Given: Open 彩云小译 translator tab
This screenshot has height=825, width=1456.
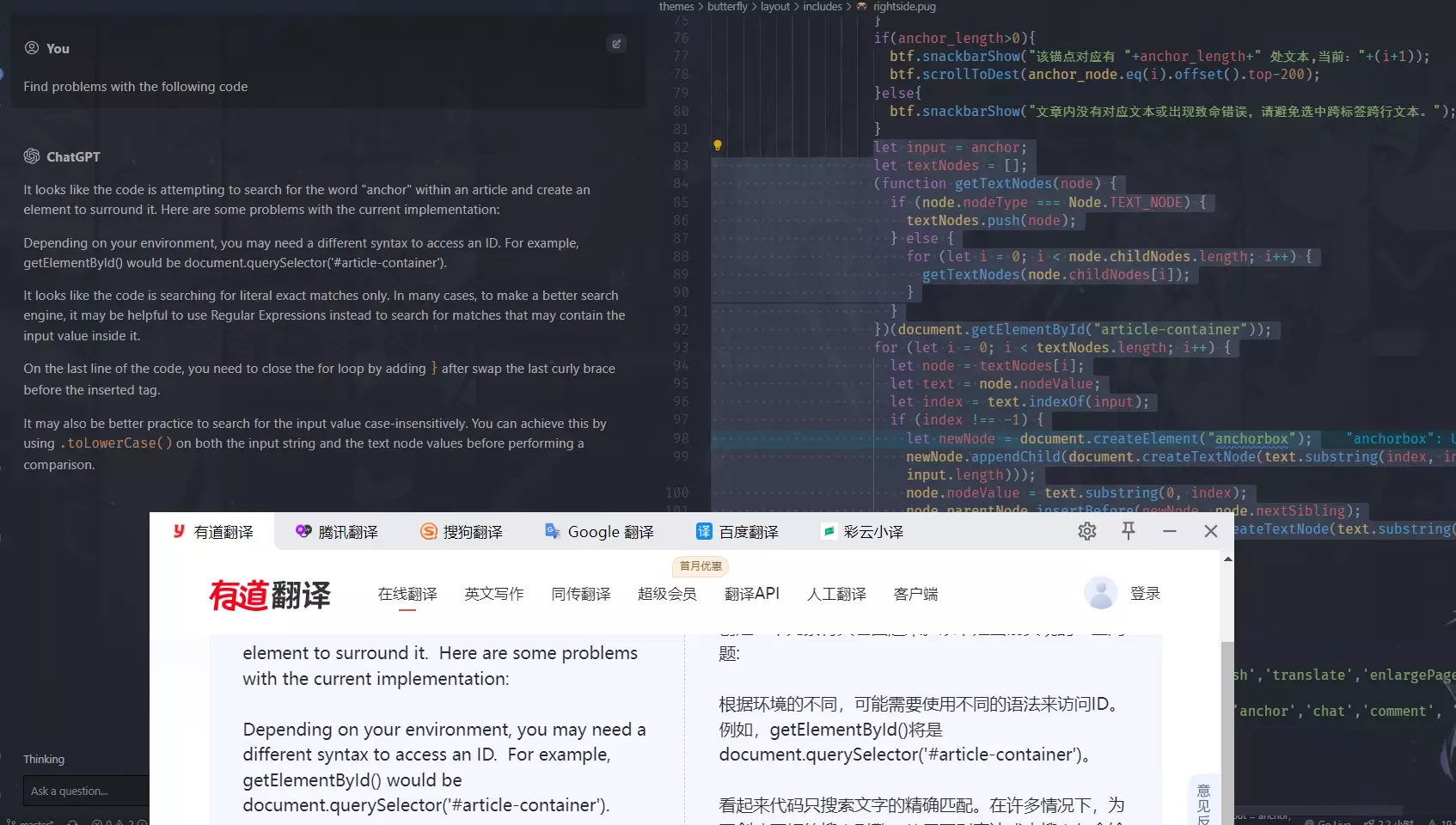Looking at the screenshot, I should (862, 532).
